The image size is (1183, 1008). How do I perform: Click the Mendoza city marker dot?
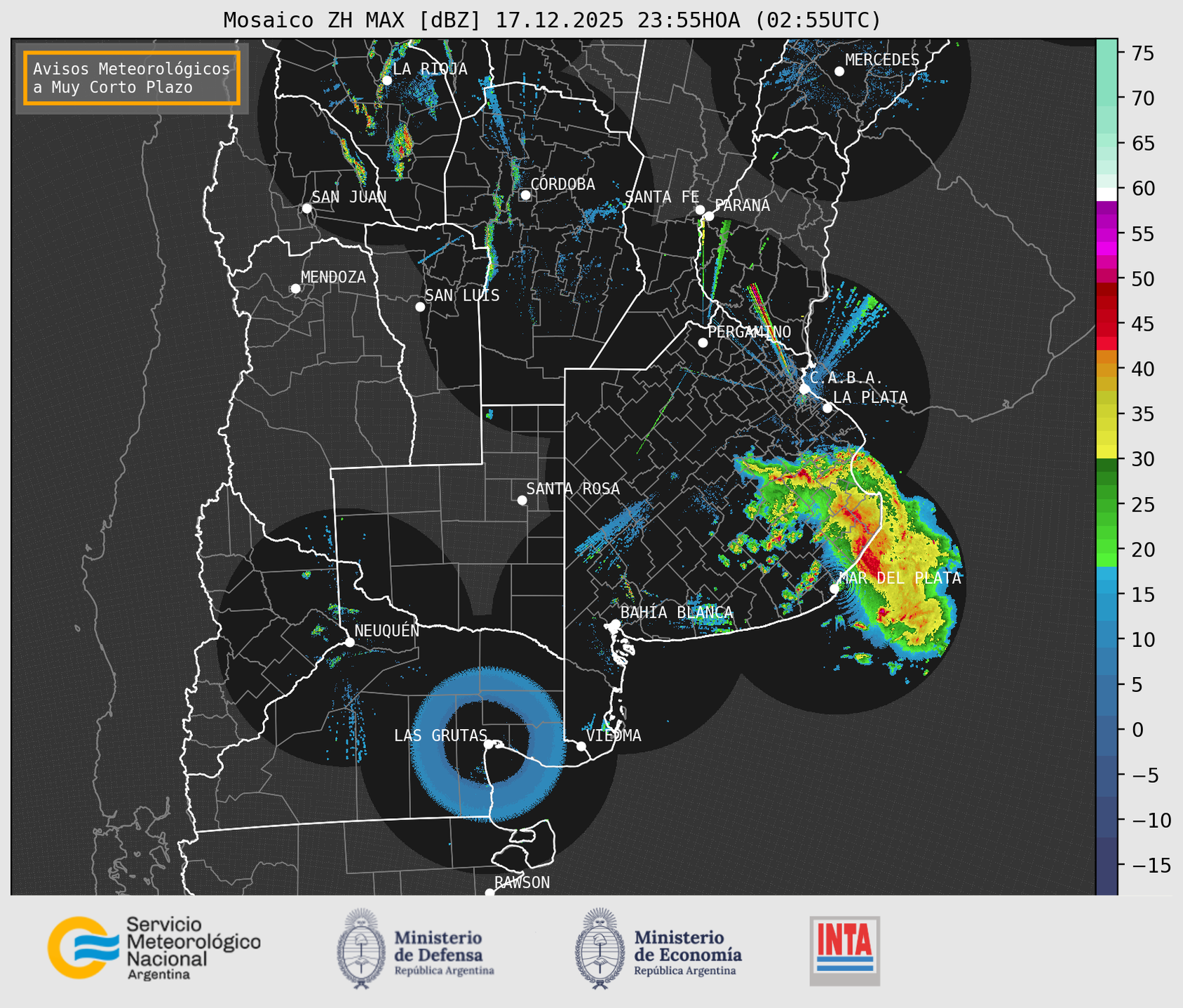click(295, 289)
